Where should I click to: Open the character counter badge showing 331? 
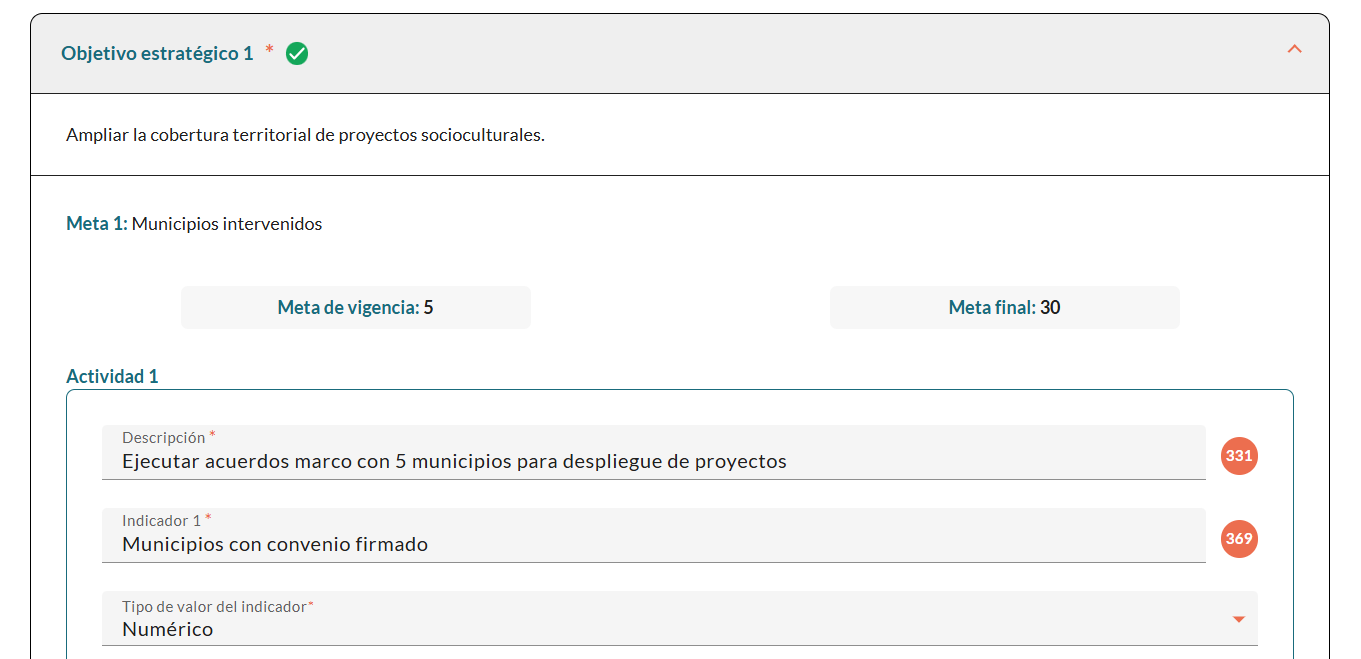[1238, 455]
